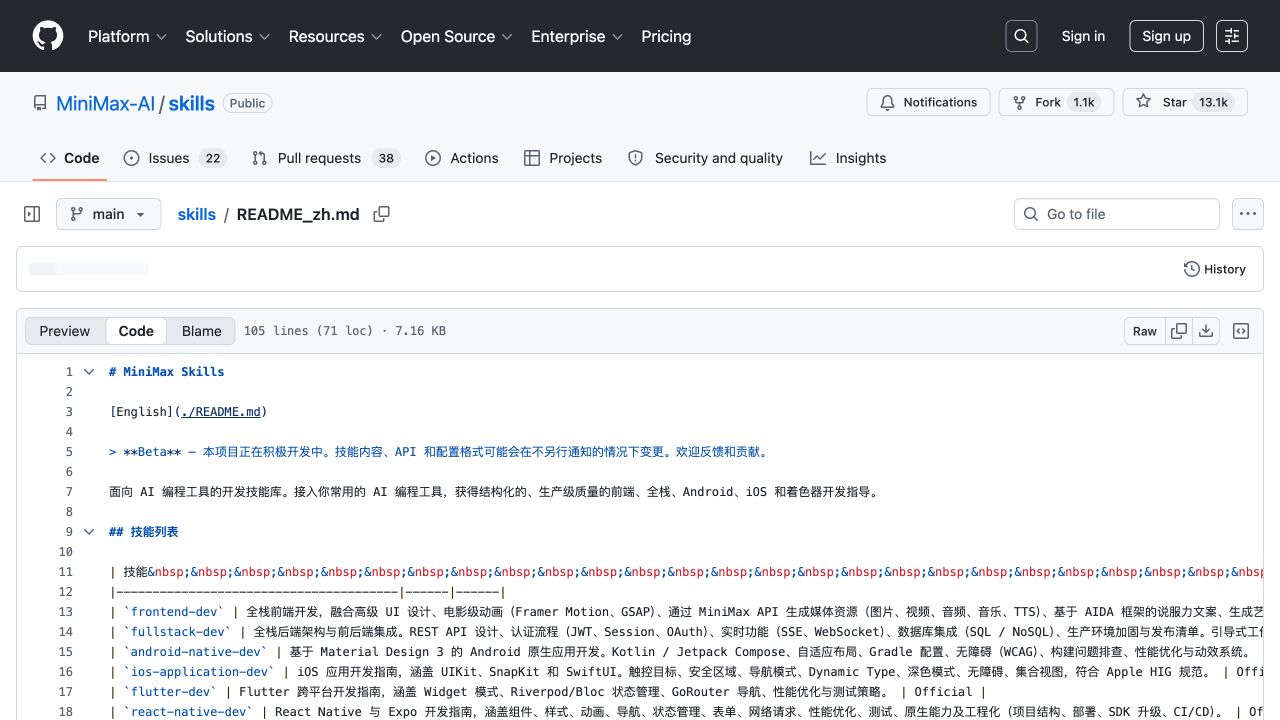1280x720 pixels.
Task: Open the Issues tab
Action: [175, 158]
